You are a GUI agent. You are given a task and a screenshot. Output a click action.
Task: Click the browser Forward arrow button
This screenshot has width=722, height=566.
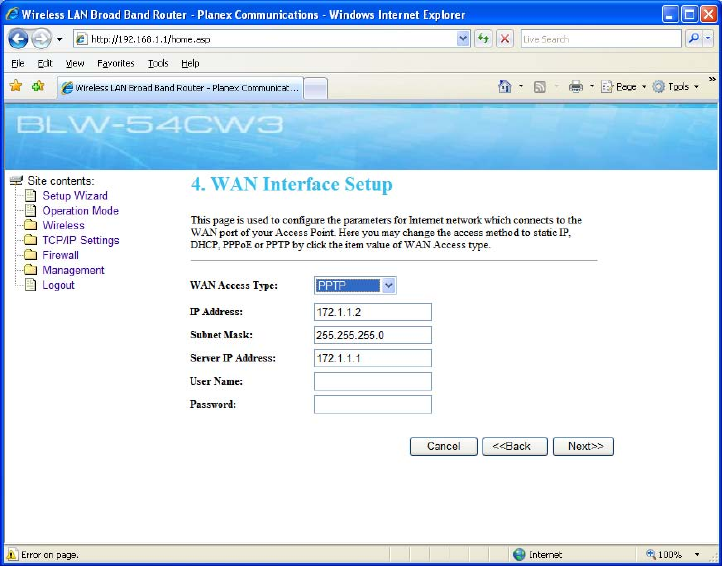(x=42, y=39)
